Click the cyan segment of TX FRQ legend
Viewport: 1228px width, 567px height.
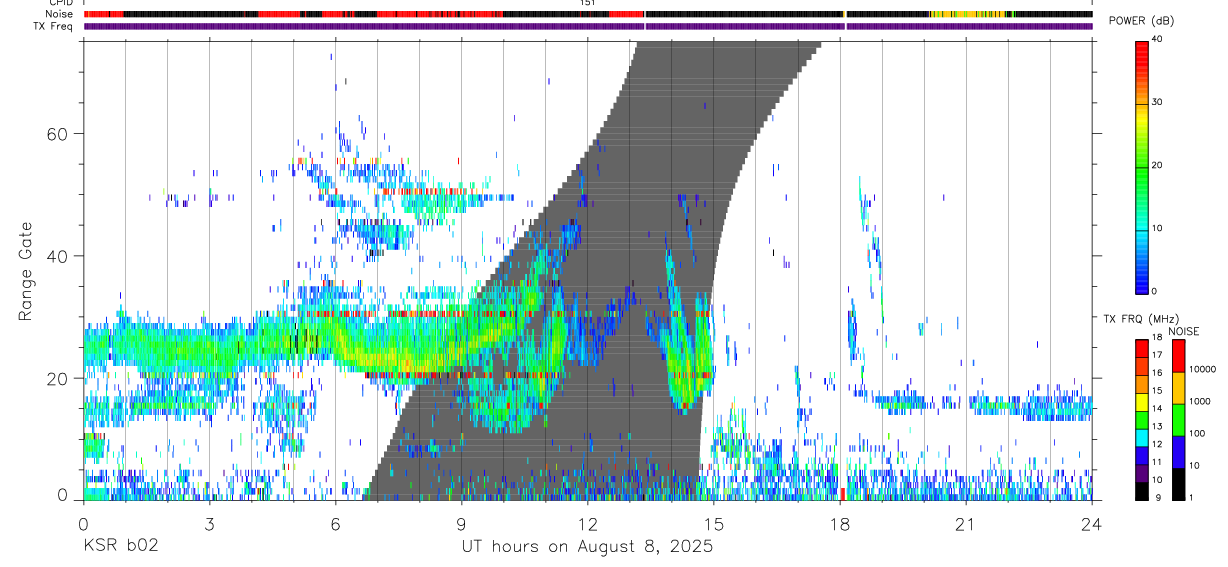[x=1141, y=438]
